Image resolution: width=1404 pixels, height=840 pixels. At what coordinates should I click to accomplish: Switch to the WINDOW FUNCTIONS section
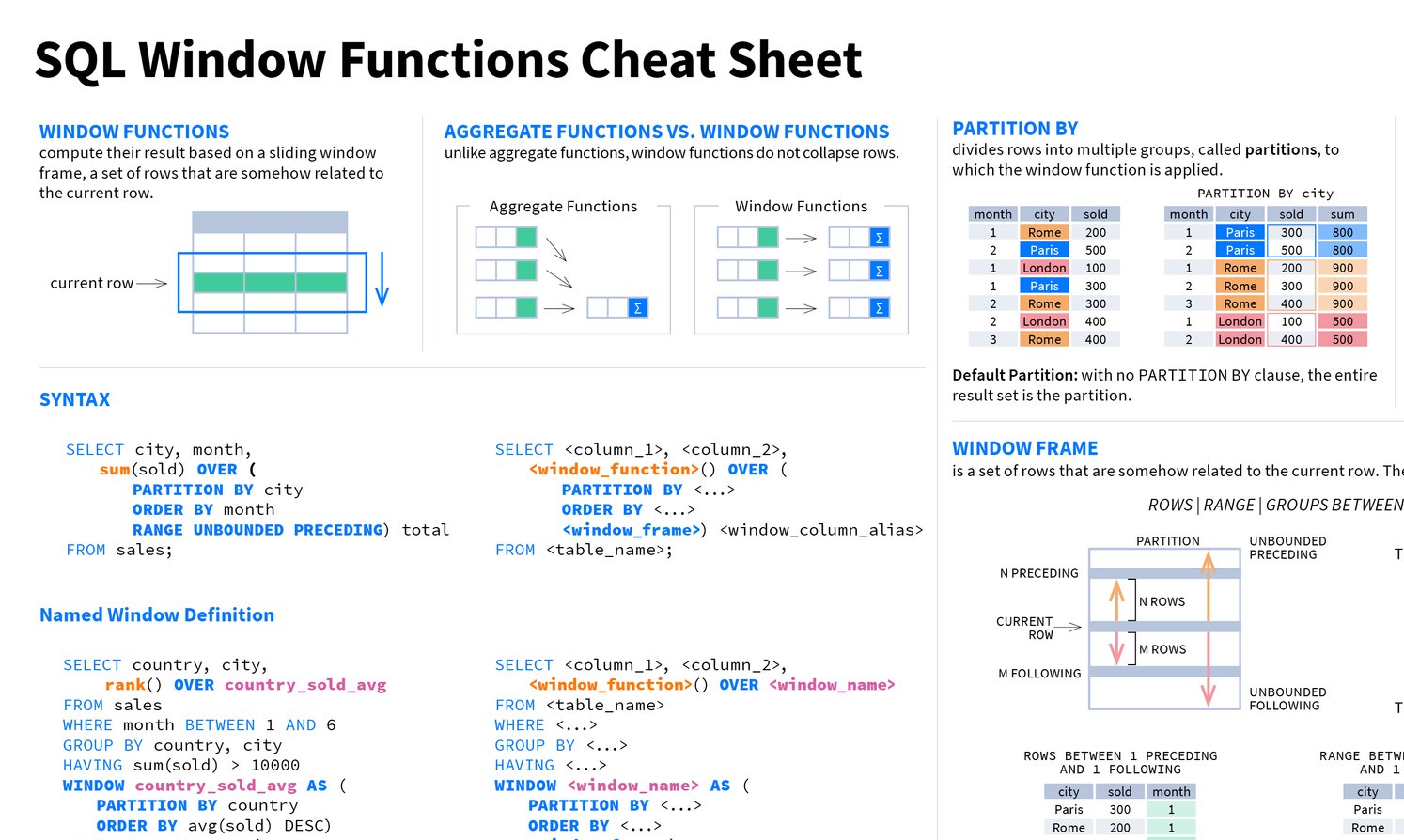133,131
